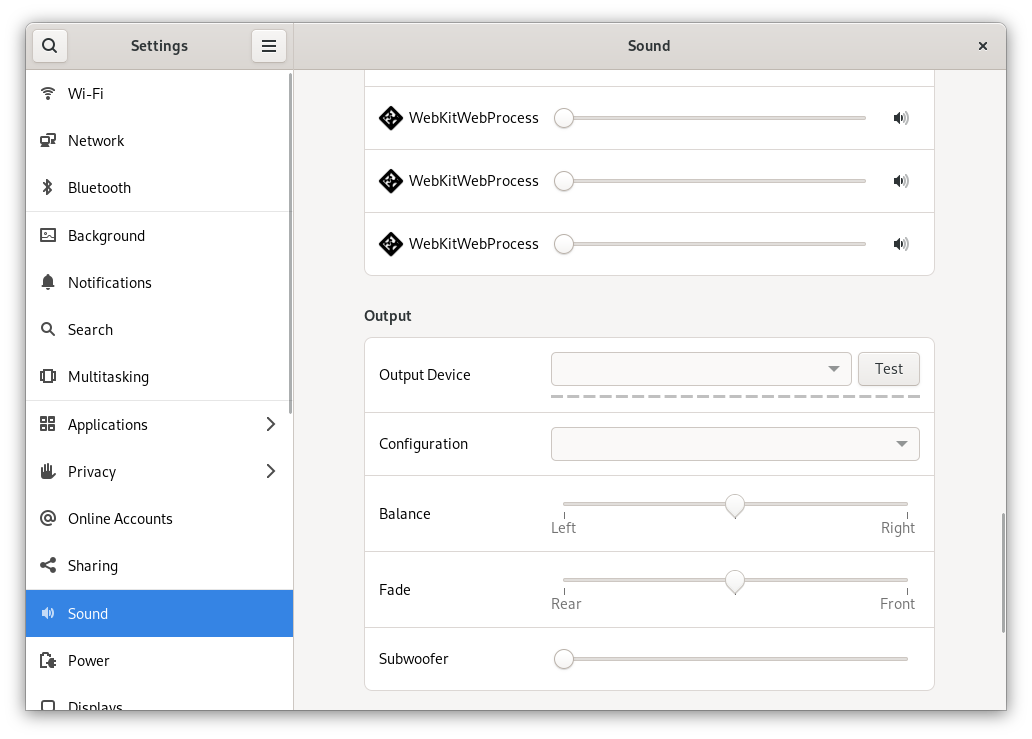Viewport: 1032px width, 739px height.
Task: Mute the first WebKitWebProcess stream
Action: pos(901,118)
